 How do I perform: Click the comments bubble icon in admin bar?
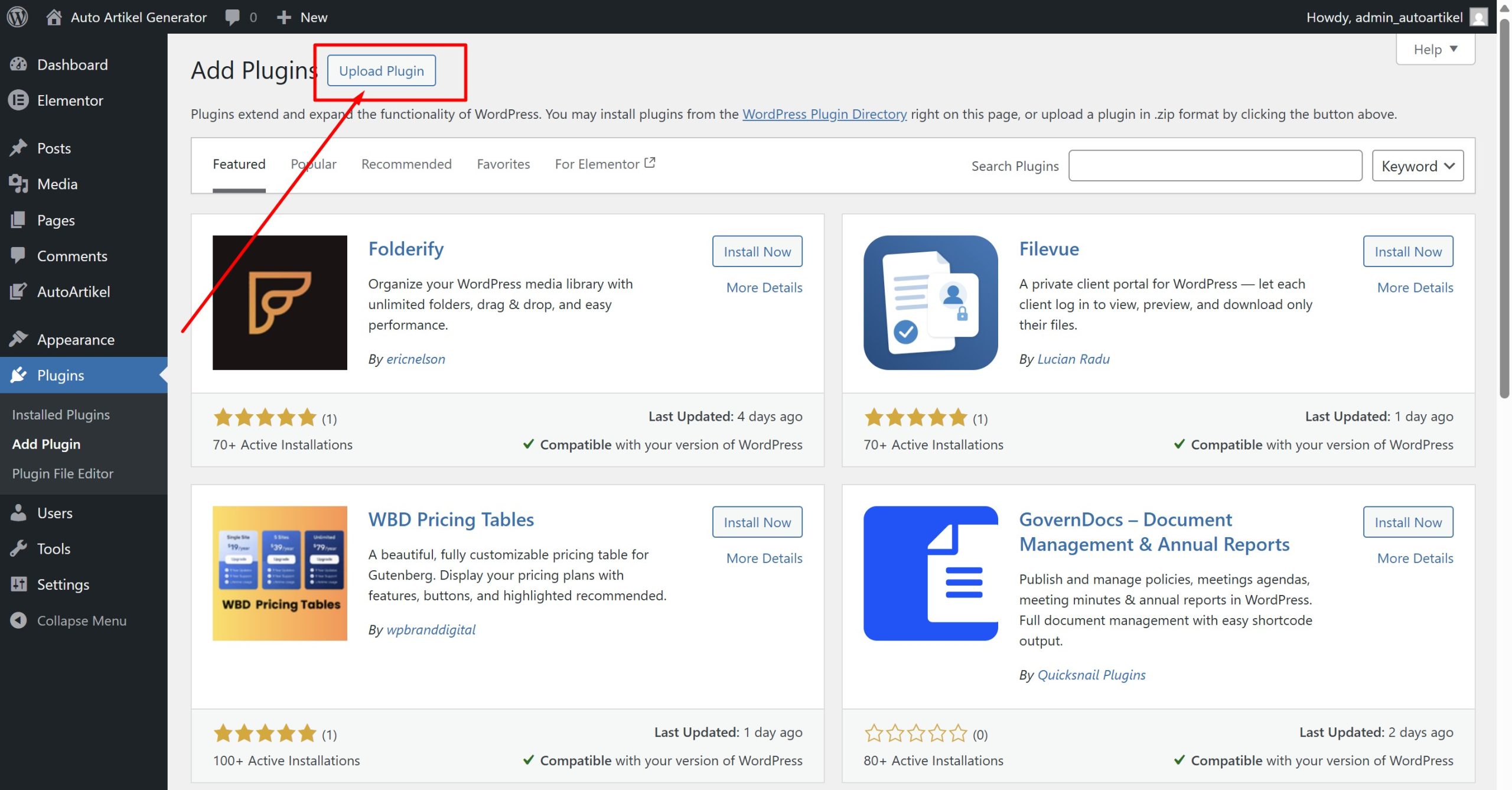(x=232, y=17)
